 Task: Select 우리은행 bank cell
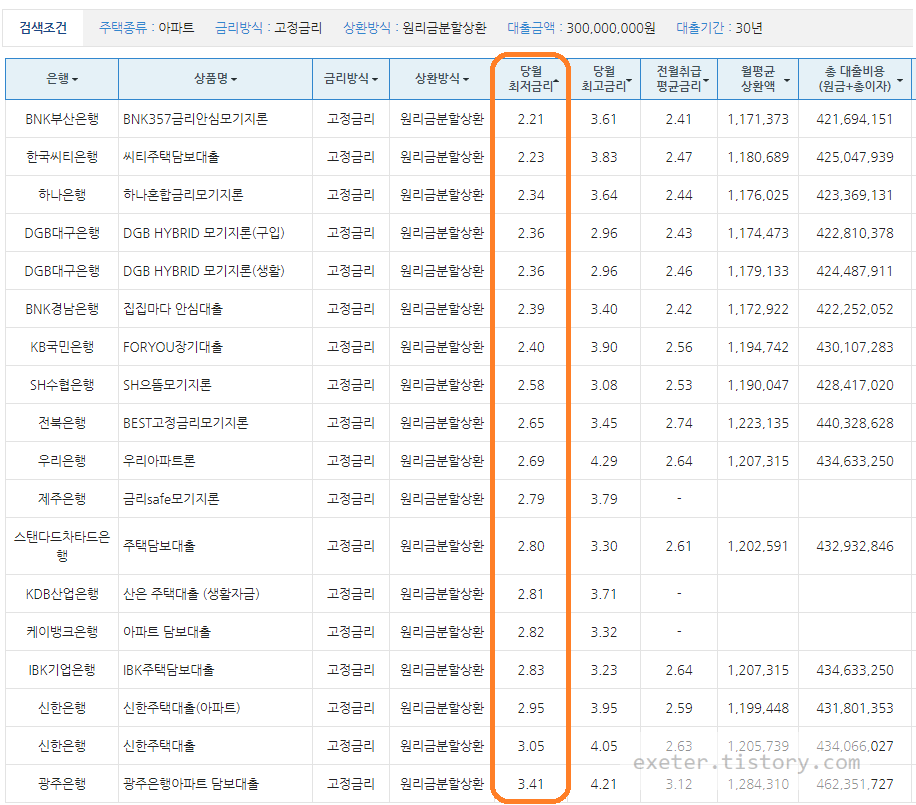coord(62,461)
